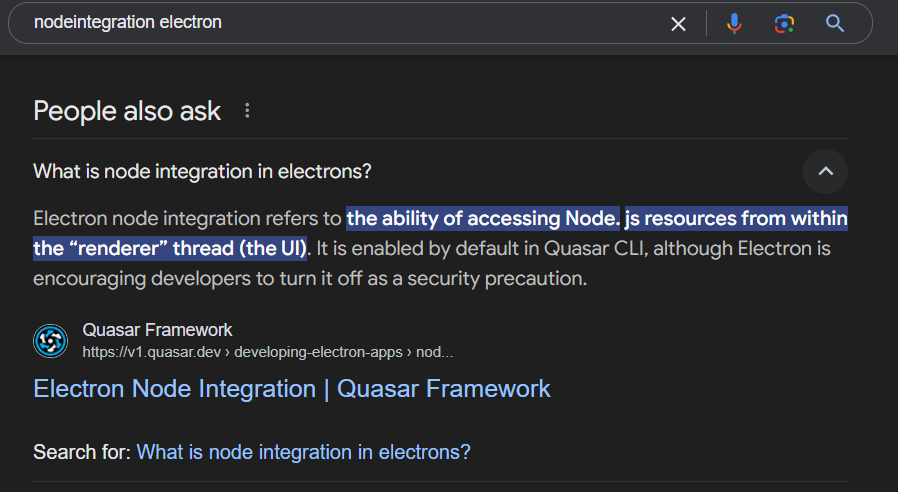Click the "Quasar Framework" site name
The image size is (898, 492).
click(157, 330)
